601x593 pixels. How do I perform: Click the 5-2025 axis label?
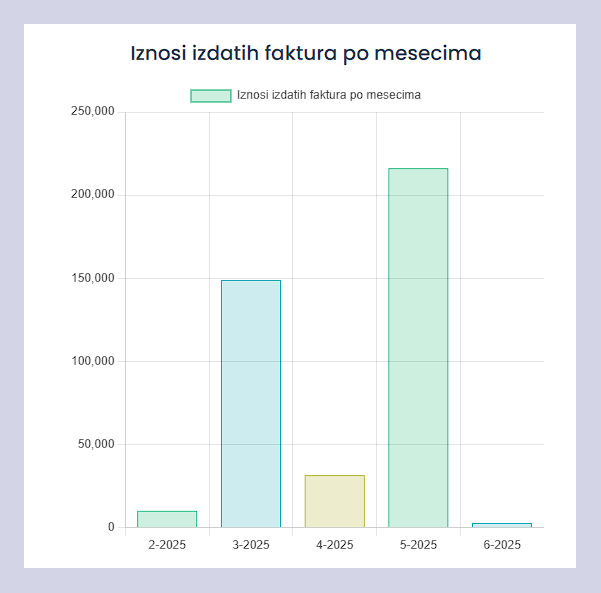click(x=418, y=545)
